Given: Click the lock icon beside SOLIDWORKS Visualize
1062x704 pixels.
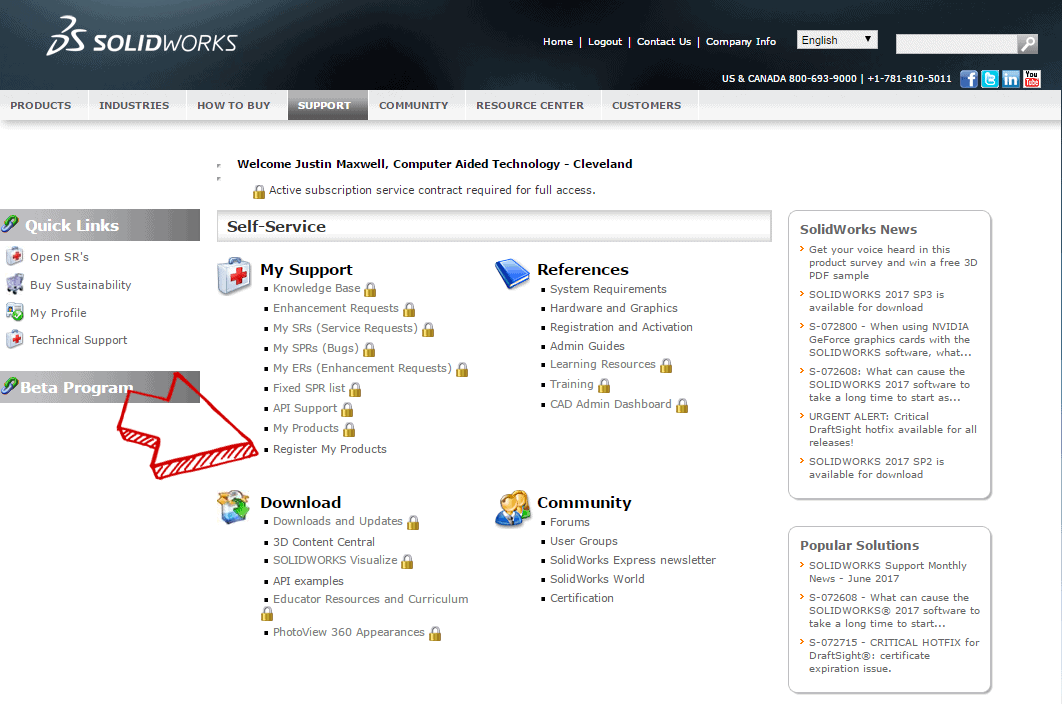Looking at the screenshot, I should [x=407, y=561].
